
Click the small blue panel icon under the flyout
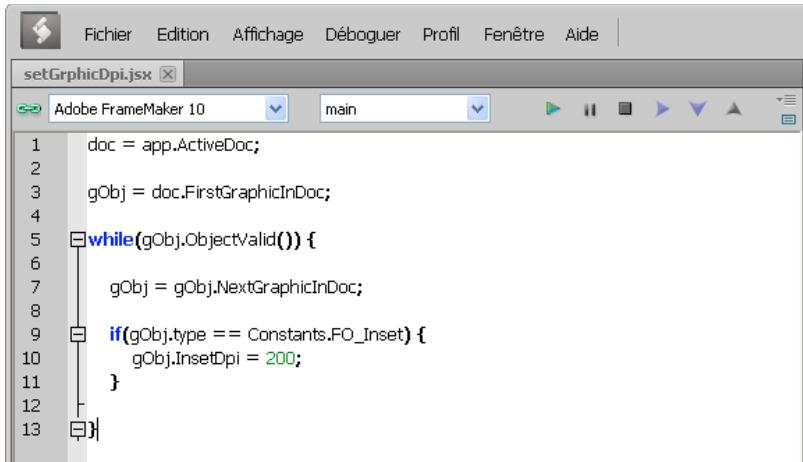tap(789, 119)
